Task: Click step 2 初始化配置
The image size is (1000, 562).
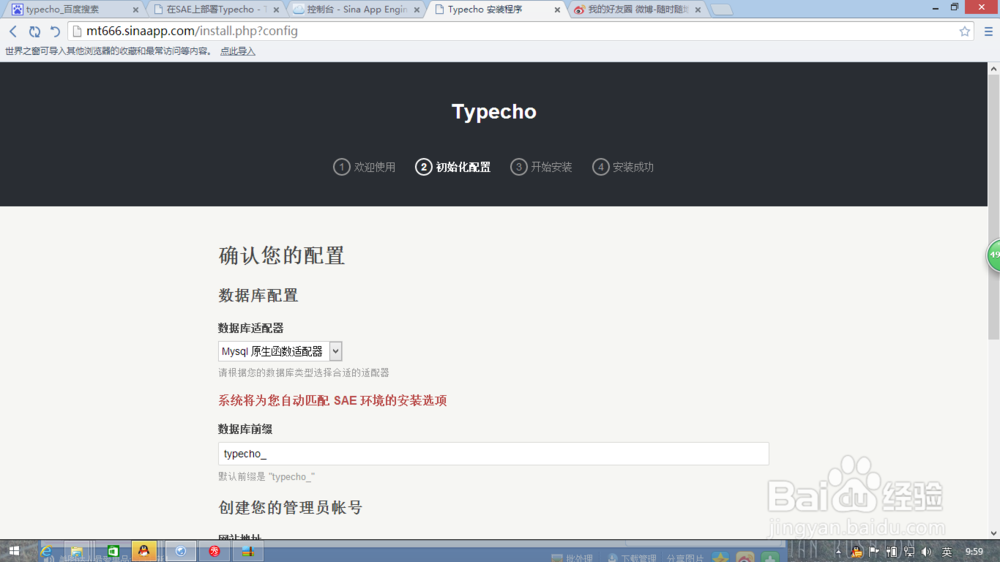Action: [453, 167]
